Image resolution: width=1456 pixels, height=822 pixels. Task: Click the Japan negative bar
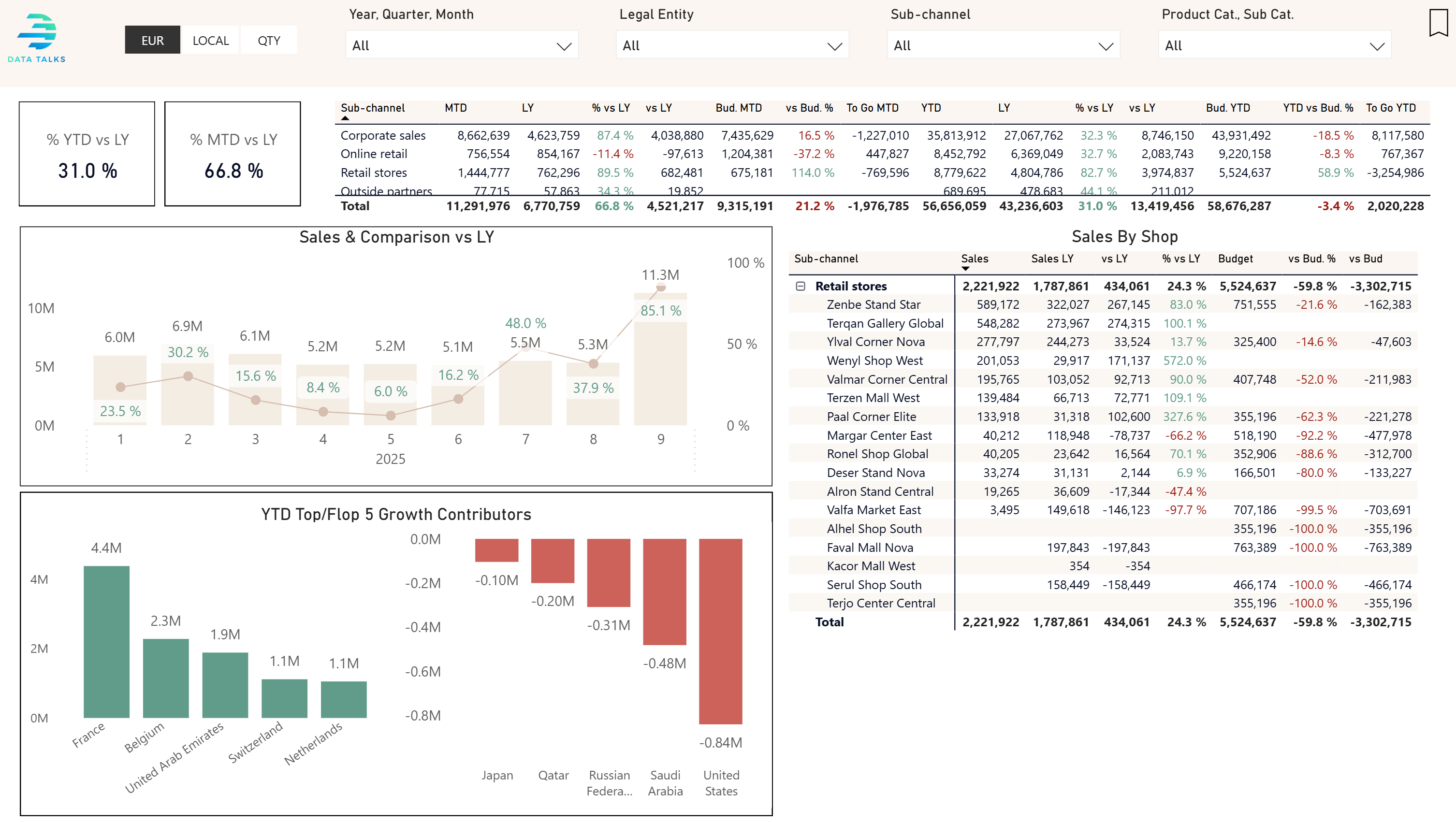[496, 550]
